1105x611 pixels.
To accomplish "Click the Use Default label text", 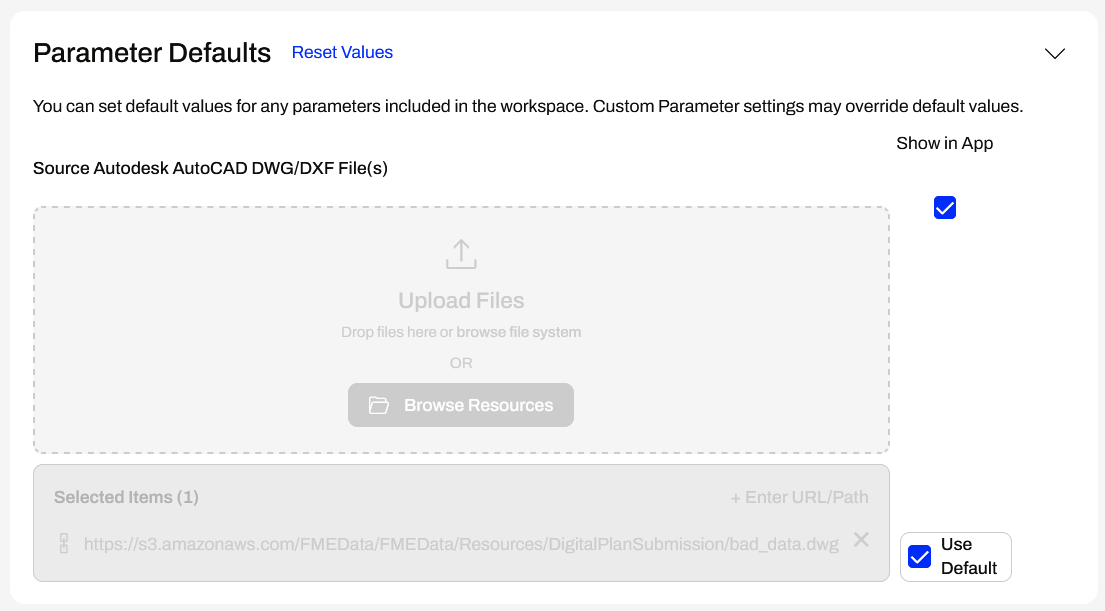I will pos(968,556).
